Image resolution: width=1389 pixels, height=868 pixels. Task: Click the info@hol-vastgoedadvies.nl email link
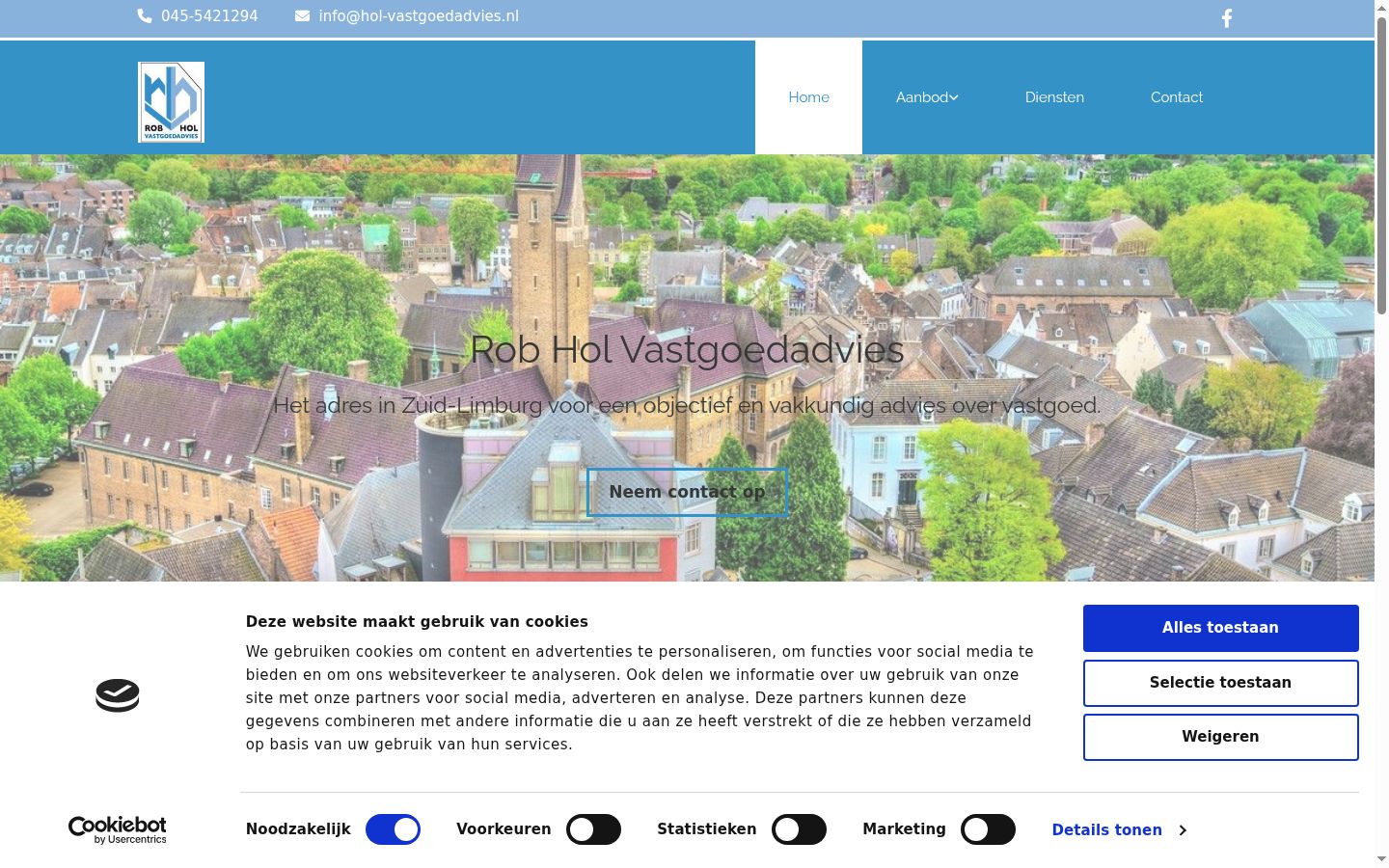pyautogui.click(x=419, y=16)
